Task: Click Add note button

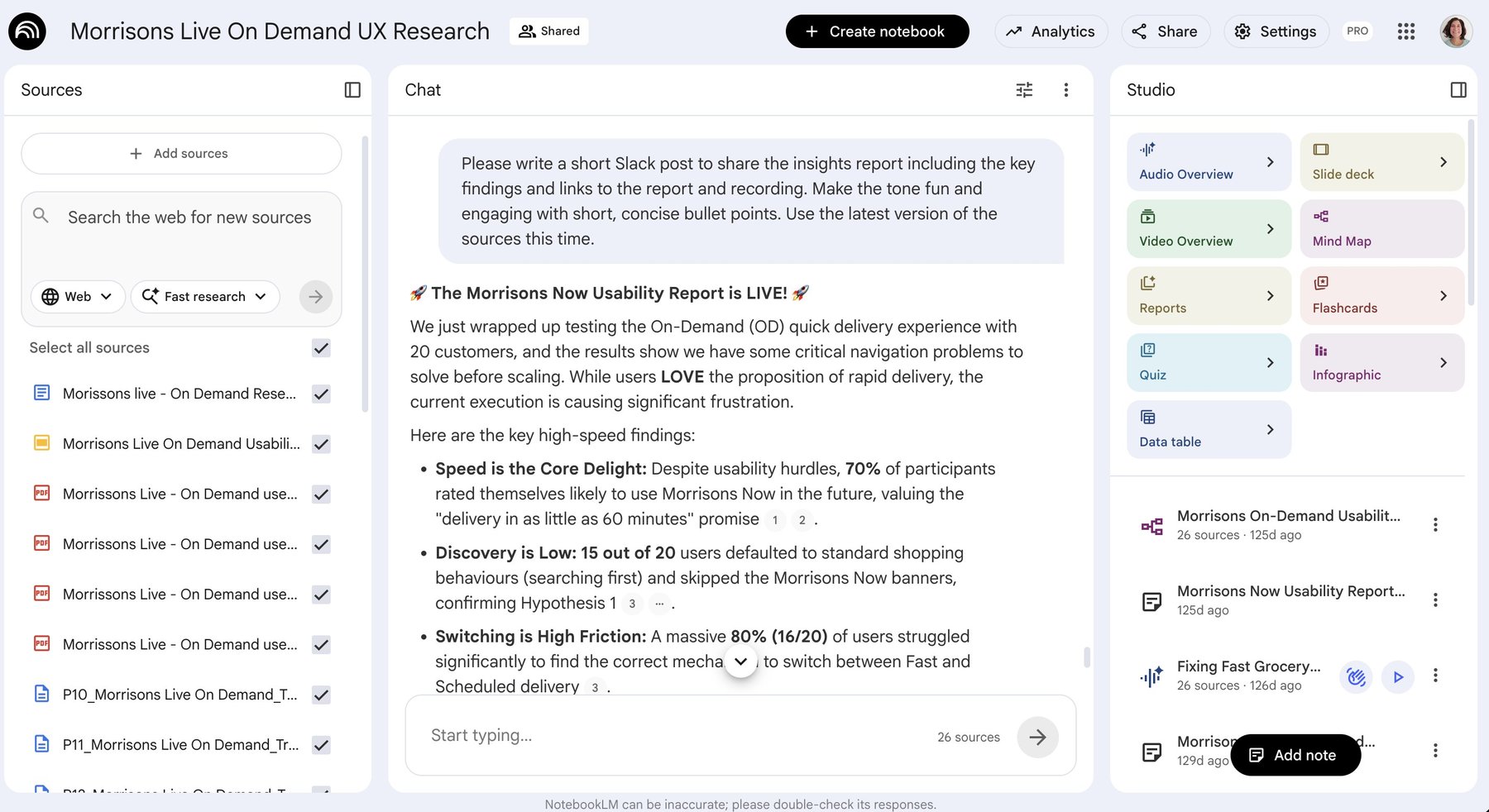Action: 1295,755
